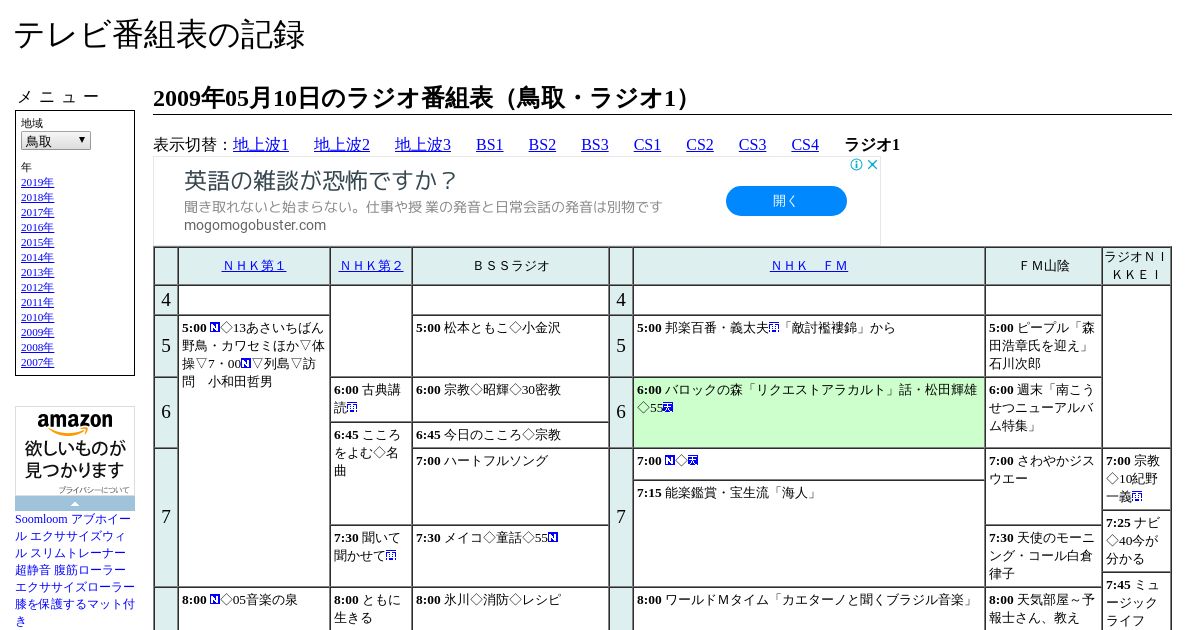
Task: Open the Soomloom アブホイール product link
Action: click(x=75, y=570)
